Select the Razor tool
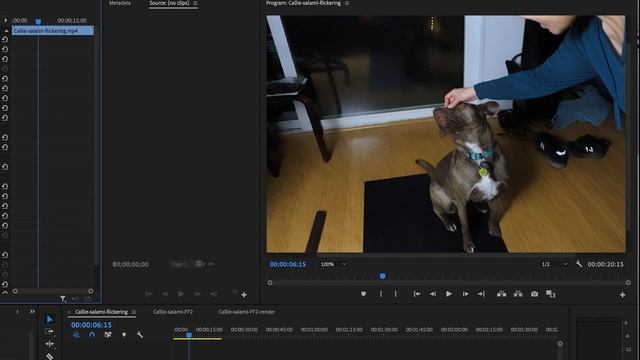Viewport: 640px width, 360px height. click(x=49, y=356)
